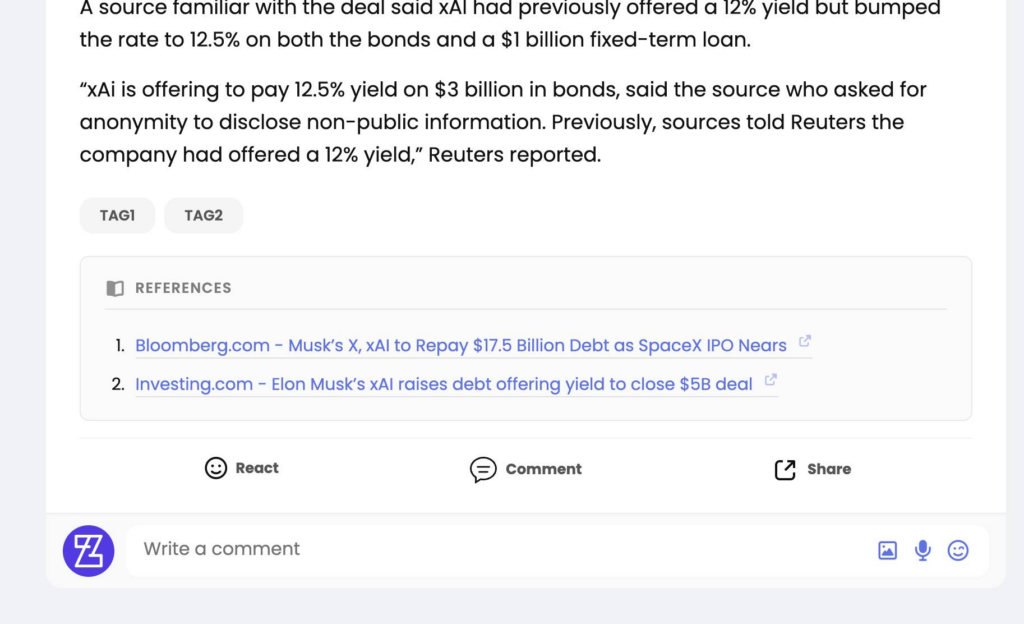1024x624 pixels.
Task: Open emoji picker in comment box
Action: 958,550
